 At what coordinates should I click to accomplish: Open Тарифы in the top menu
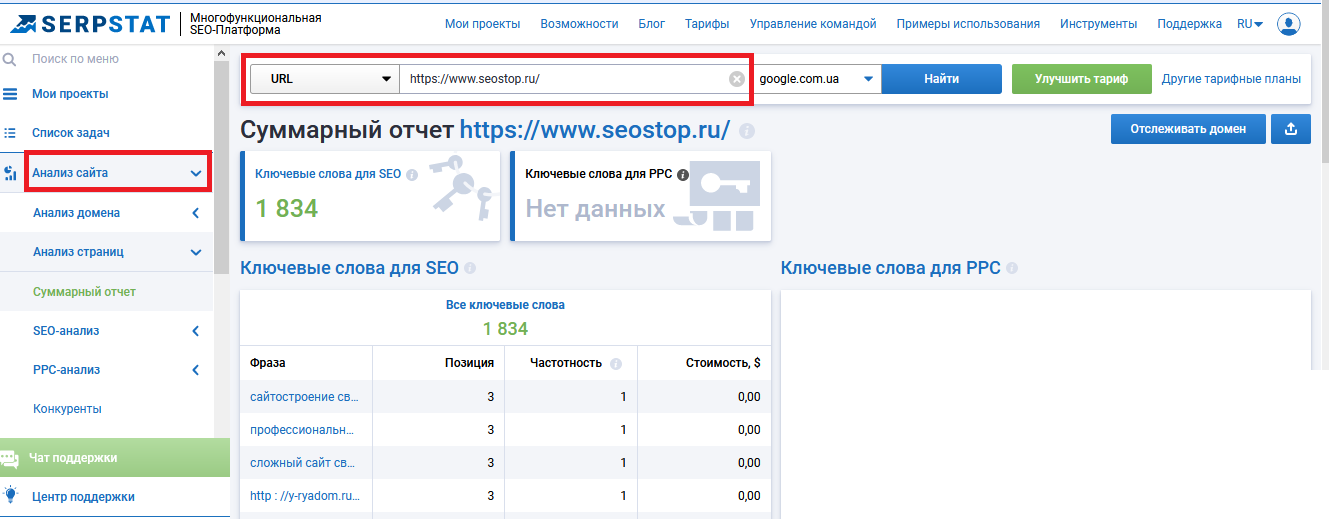[x=707, y=24]
